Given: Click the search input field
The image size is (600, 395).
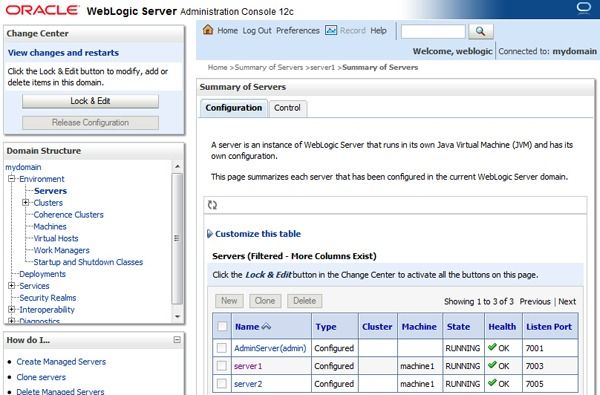Looking at the screenshot, I should [x=433, y=31].
